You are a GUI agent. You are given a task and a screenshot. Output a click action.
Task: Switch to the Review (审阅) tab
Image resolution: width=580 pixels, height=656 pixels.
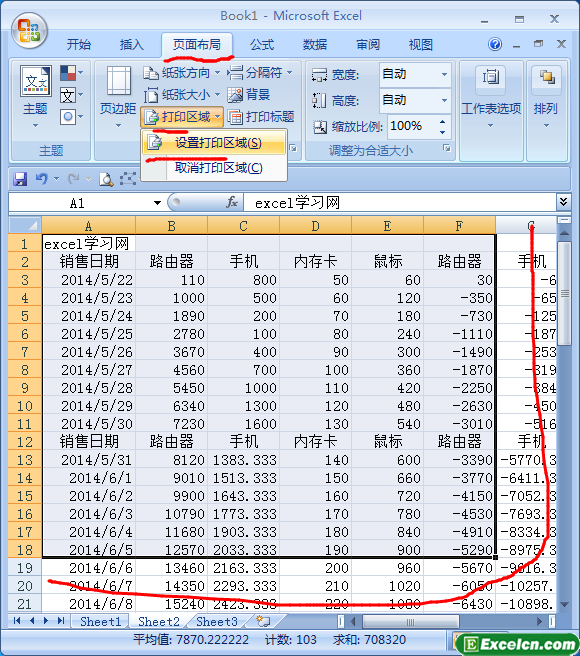(368, 44)
